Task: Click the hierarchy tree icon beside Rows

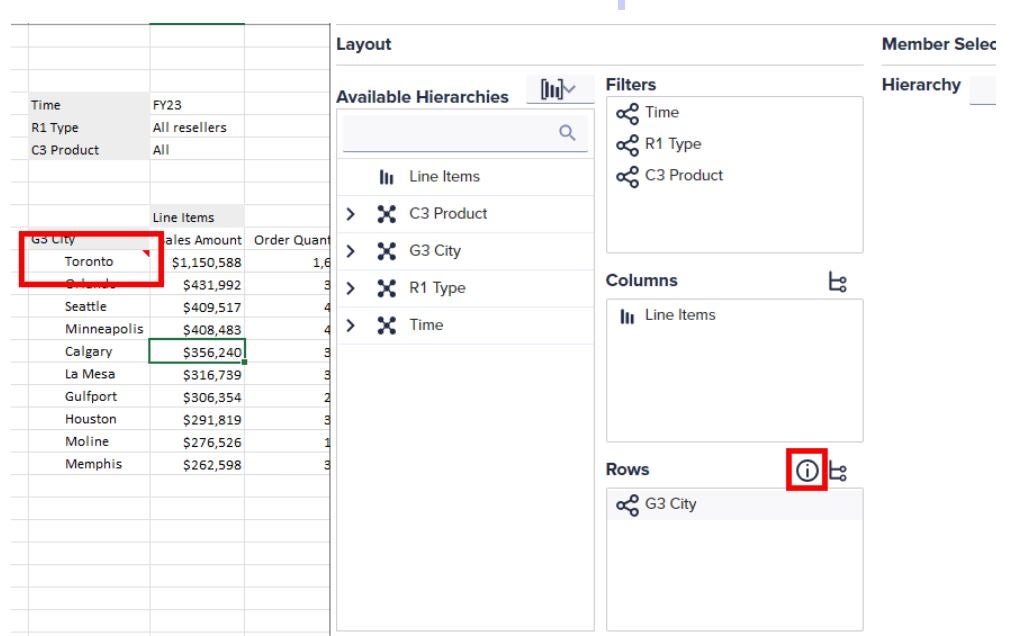Action: (838, 470)
